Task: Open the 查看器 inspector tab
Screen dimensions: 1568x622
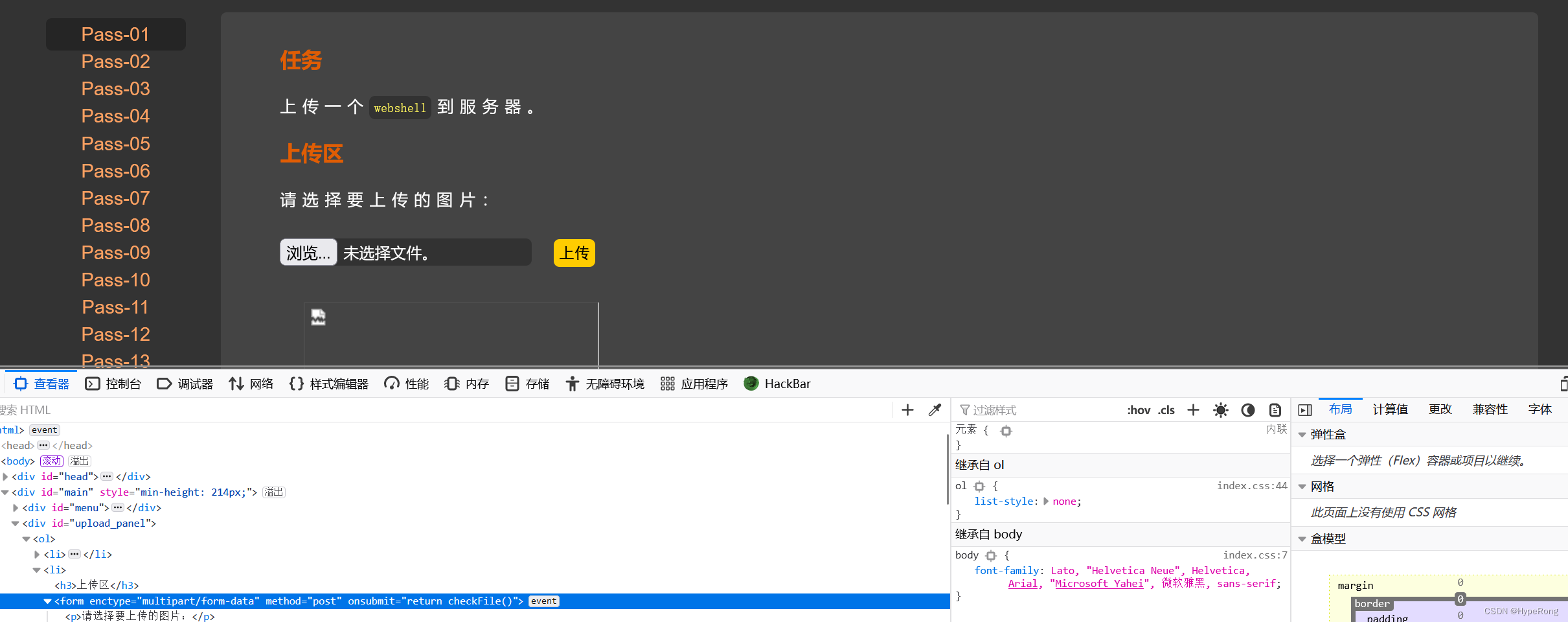Action: point(41,384)
